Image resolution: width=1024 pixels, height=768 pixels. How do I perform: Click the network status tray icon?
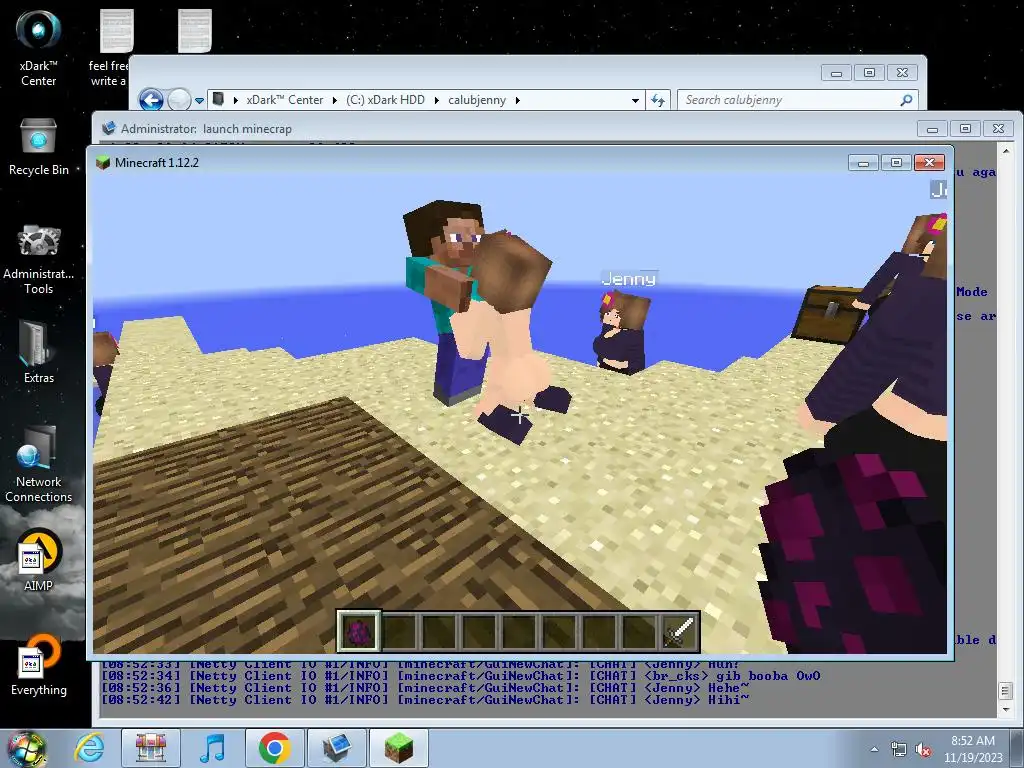(x=899, y=749)
